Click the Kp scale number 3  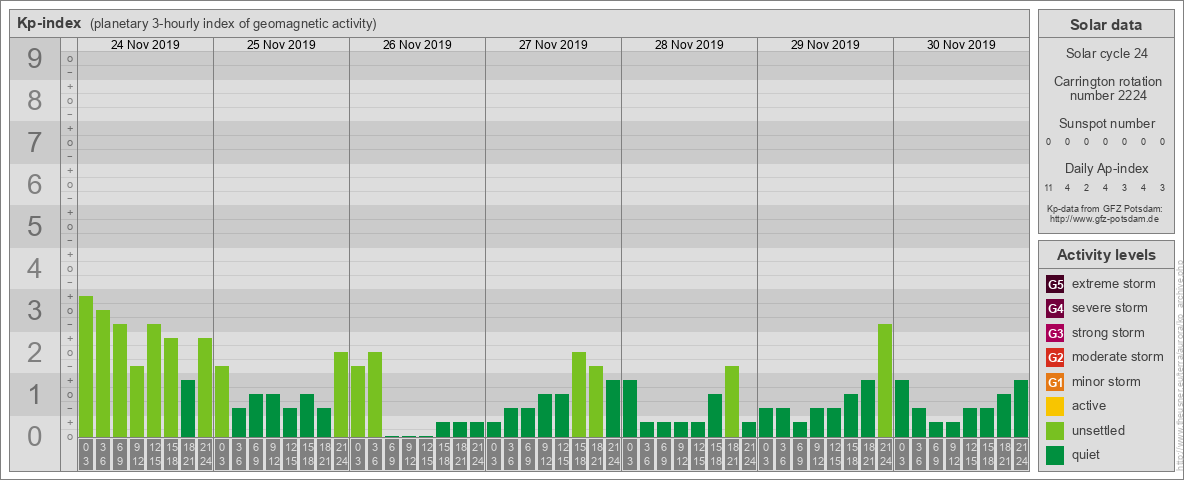coord(34,310)
